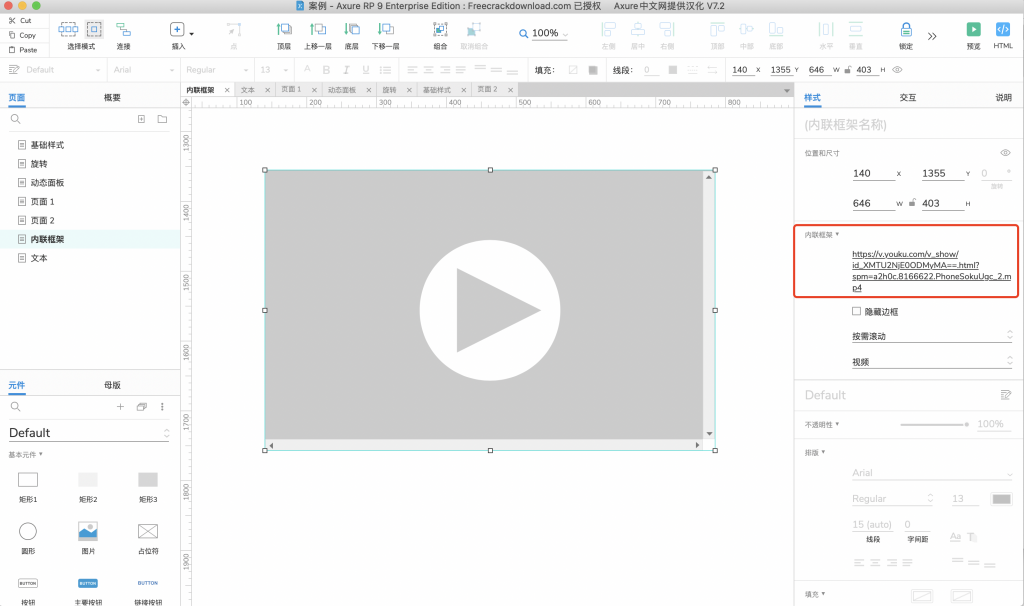This screenshot has height=606, width=1024.
Task: Select the 动态面板 page in pages list
Action: 47,183
